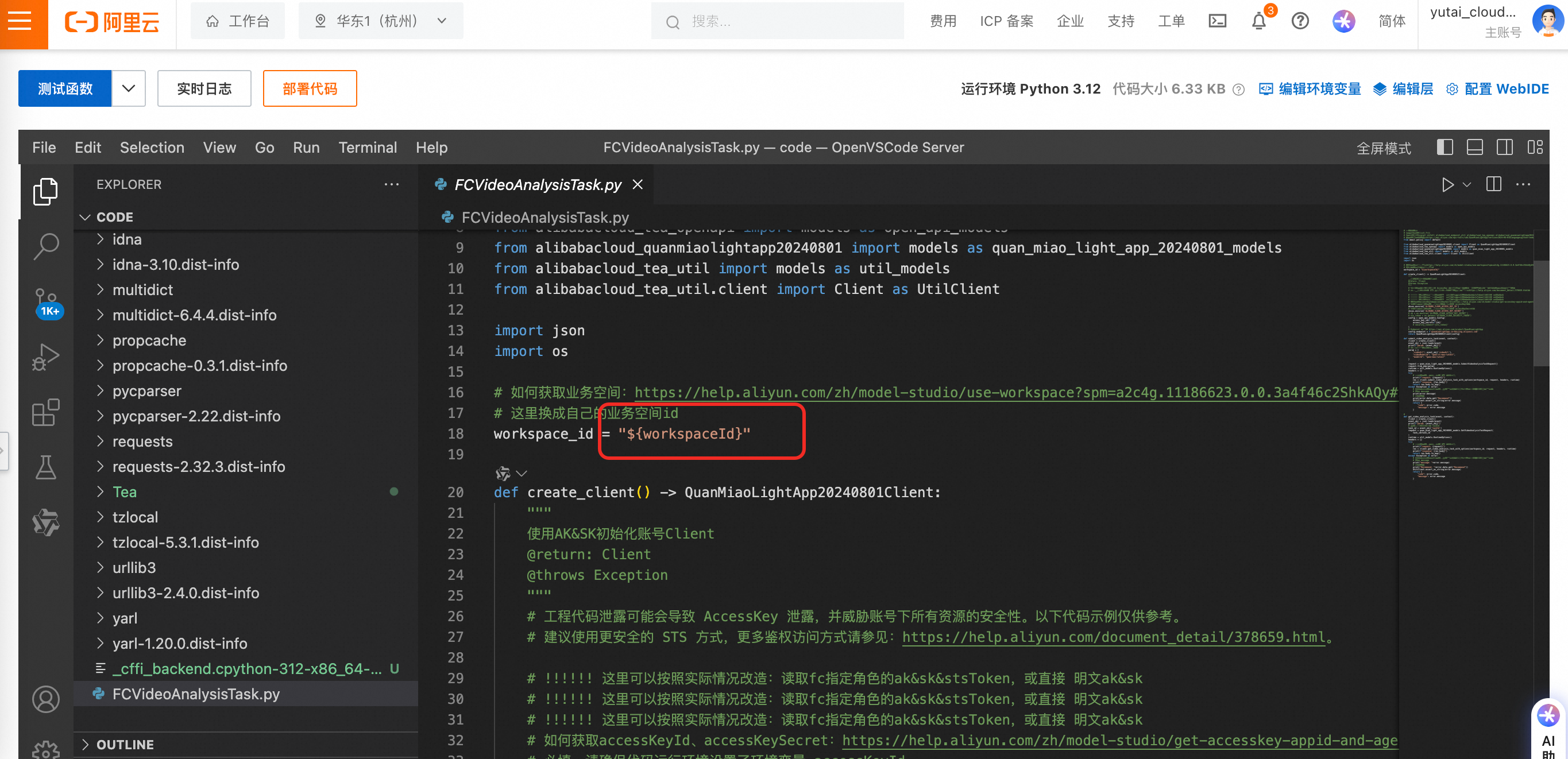Open 编辑环境变量 link
Image resolution: width=1568 pixels, height=759 pixels.
[x=1310, y=89]
